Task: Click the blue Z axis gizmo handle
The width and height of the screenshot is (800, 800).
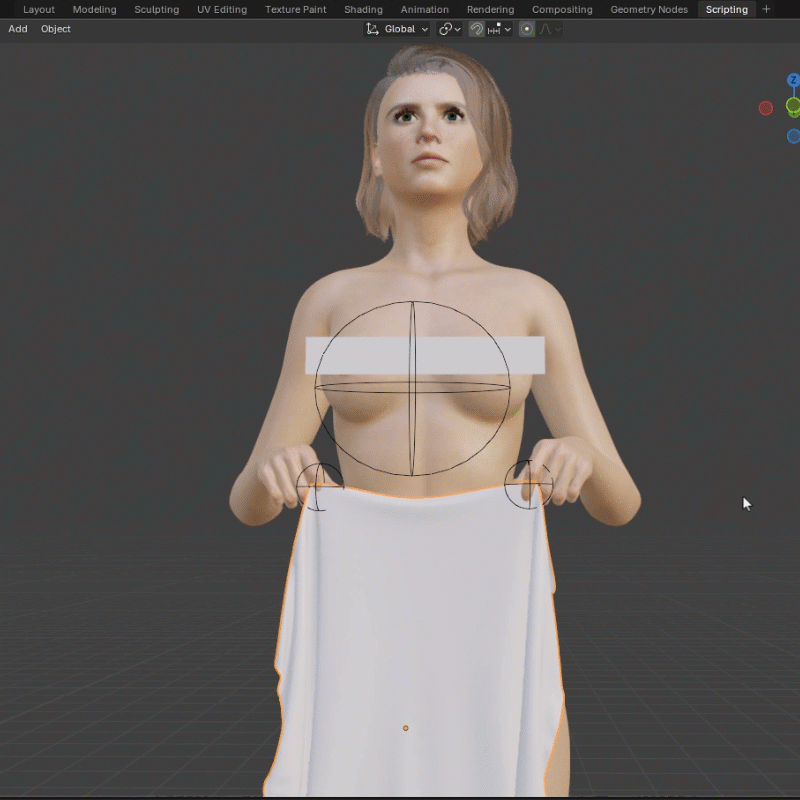Action: 793,80
